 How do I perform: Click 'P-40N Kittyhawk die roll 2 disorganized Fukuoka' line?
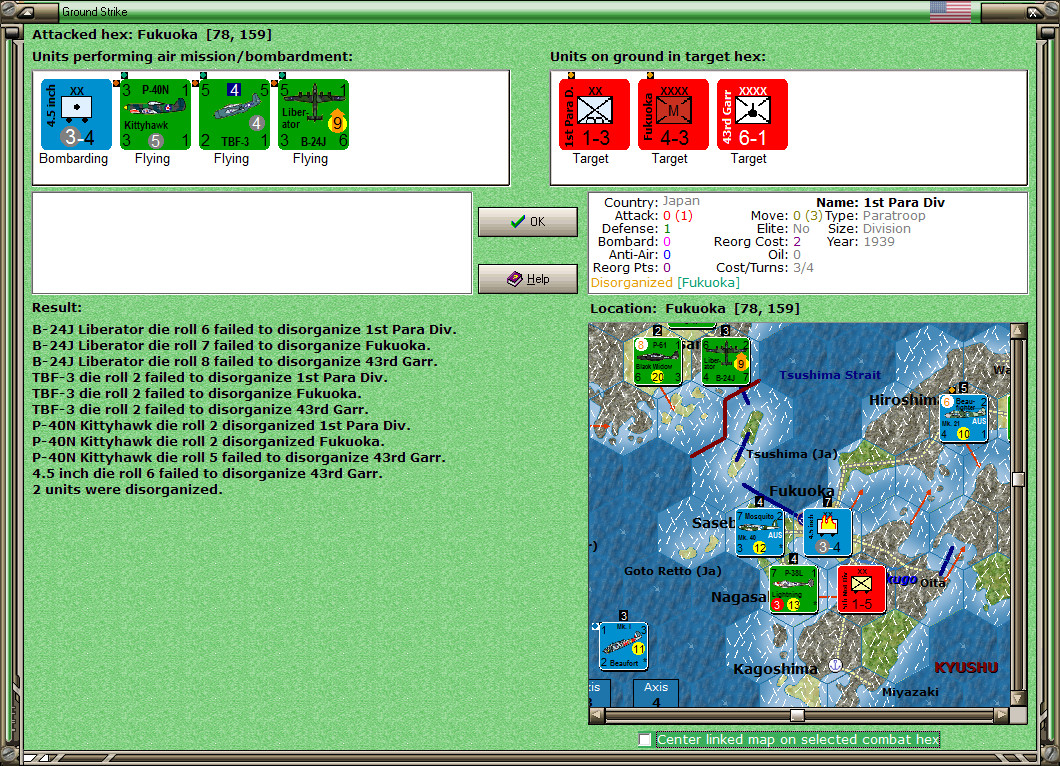point(208,441)
